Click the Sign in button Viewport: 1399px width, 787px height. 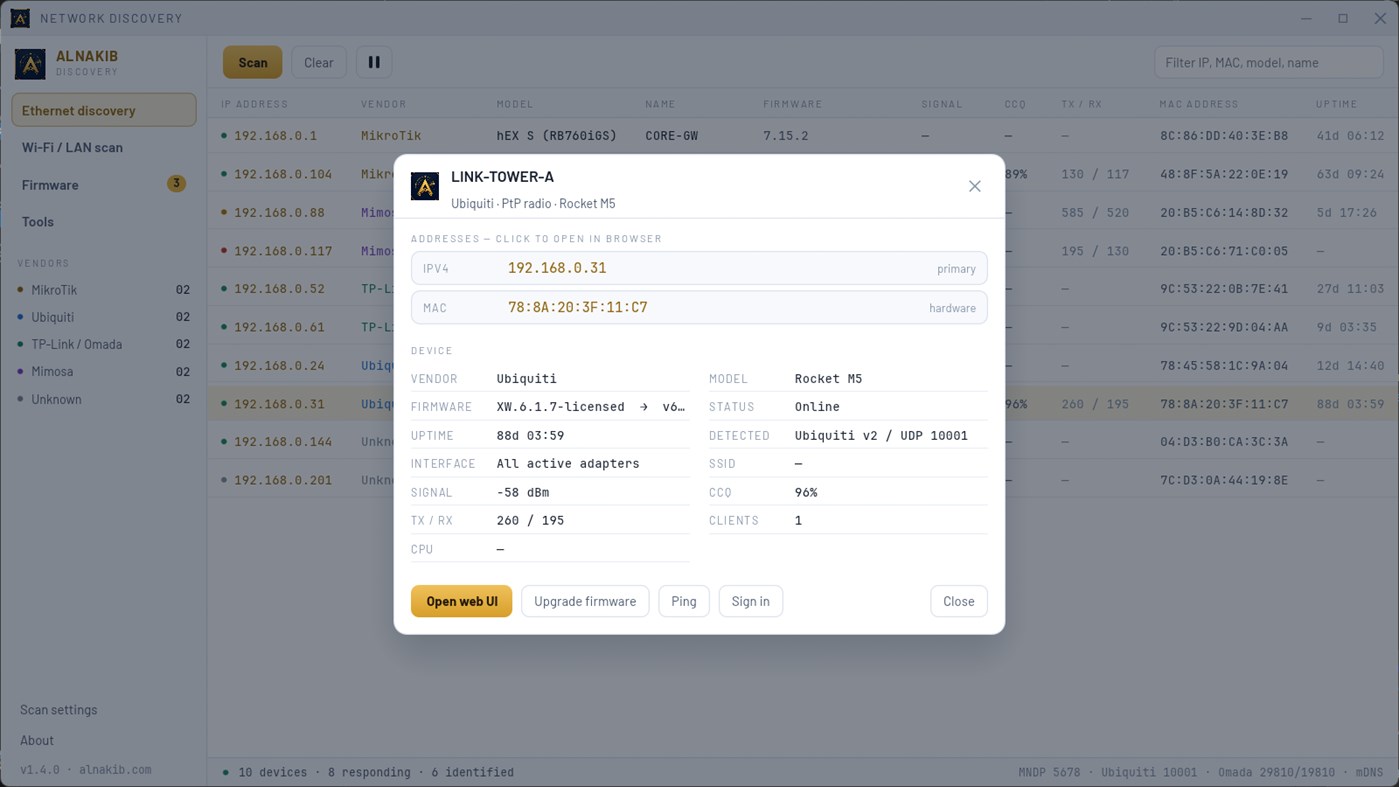(750, 601)
